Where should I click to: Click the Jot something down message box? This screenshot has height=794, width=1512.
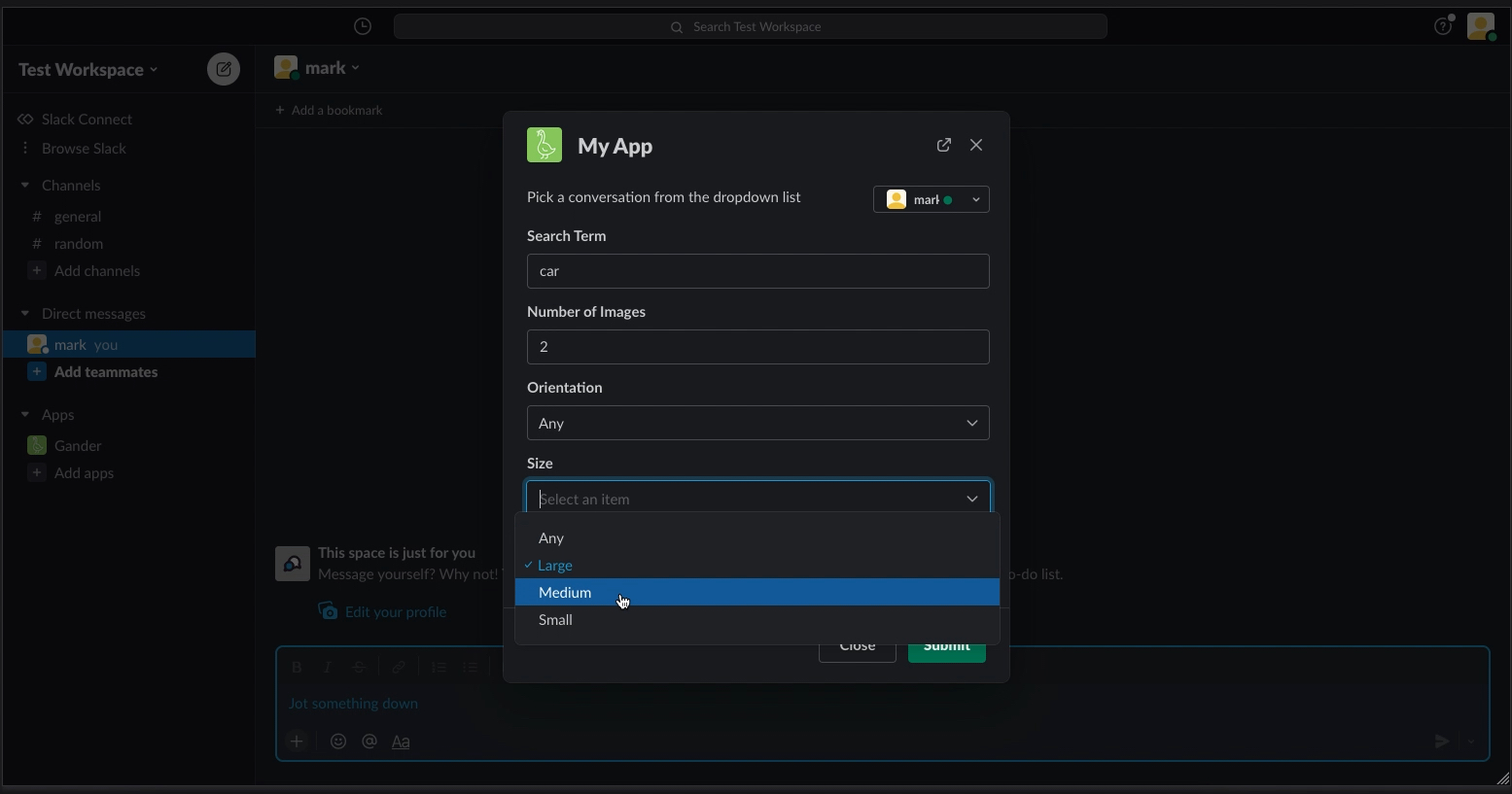tap(883, 704)
